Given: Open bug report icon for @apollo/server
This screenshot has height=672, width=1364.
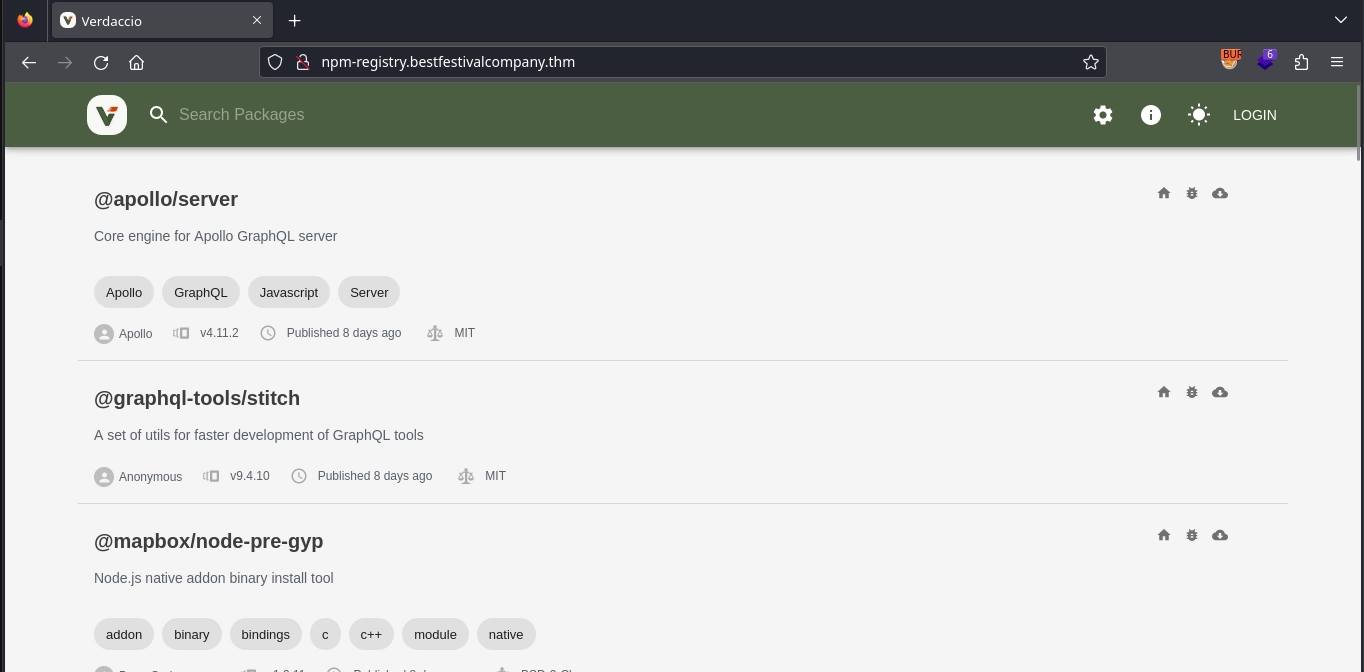Looking at the screenshot, I should tap(1192, 193).
